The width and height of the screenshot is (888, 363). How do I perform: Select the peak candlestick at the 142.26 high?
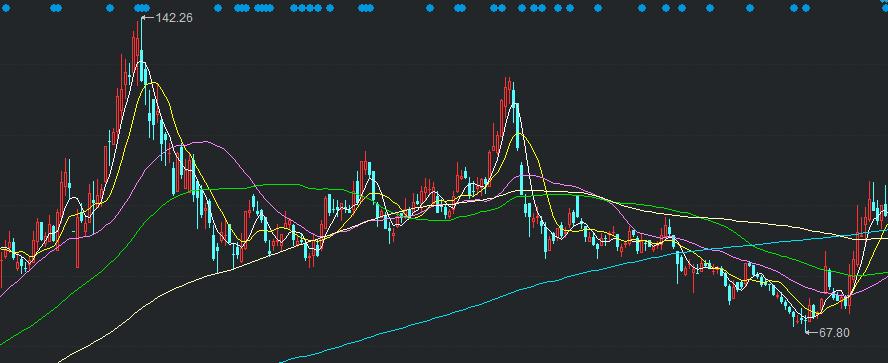point(141,51)
